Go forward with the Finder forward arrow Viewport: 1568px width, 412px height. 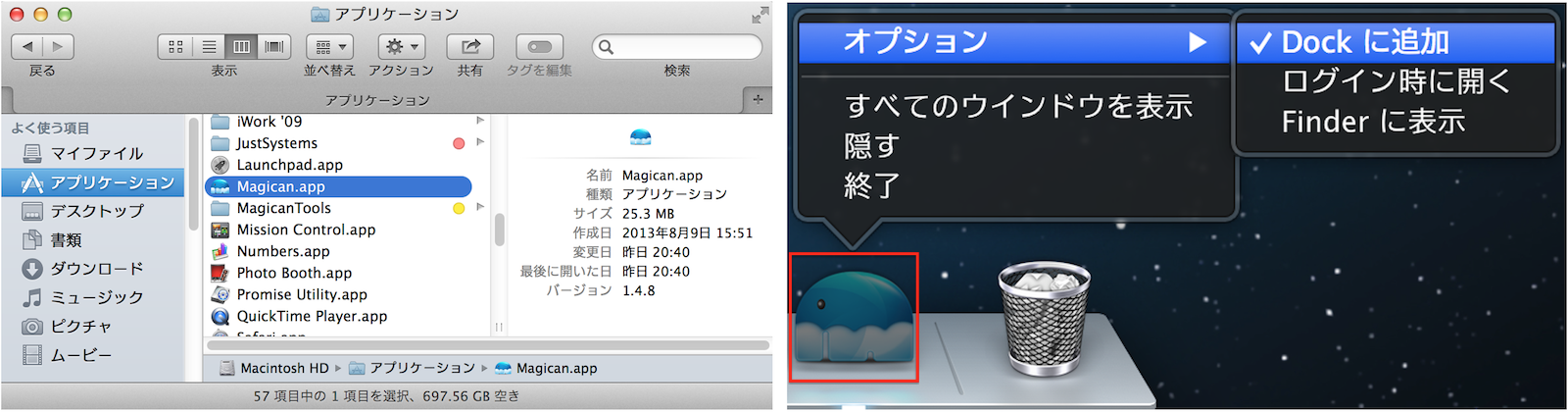(59, 46)
